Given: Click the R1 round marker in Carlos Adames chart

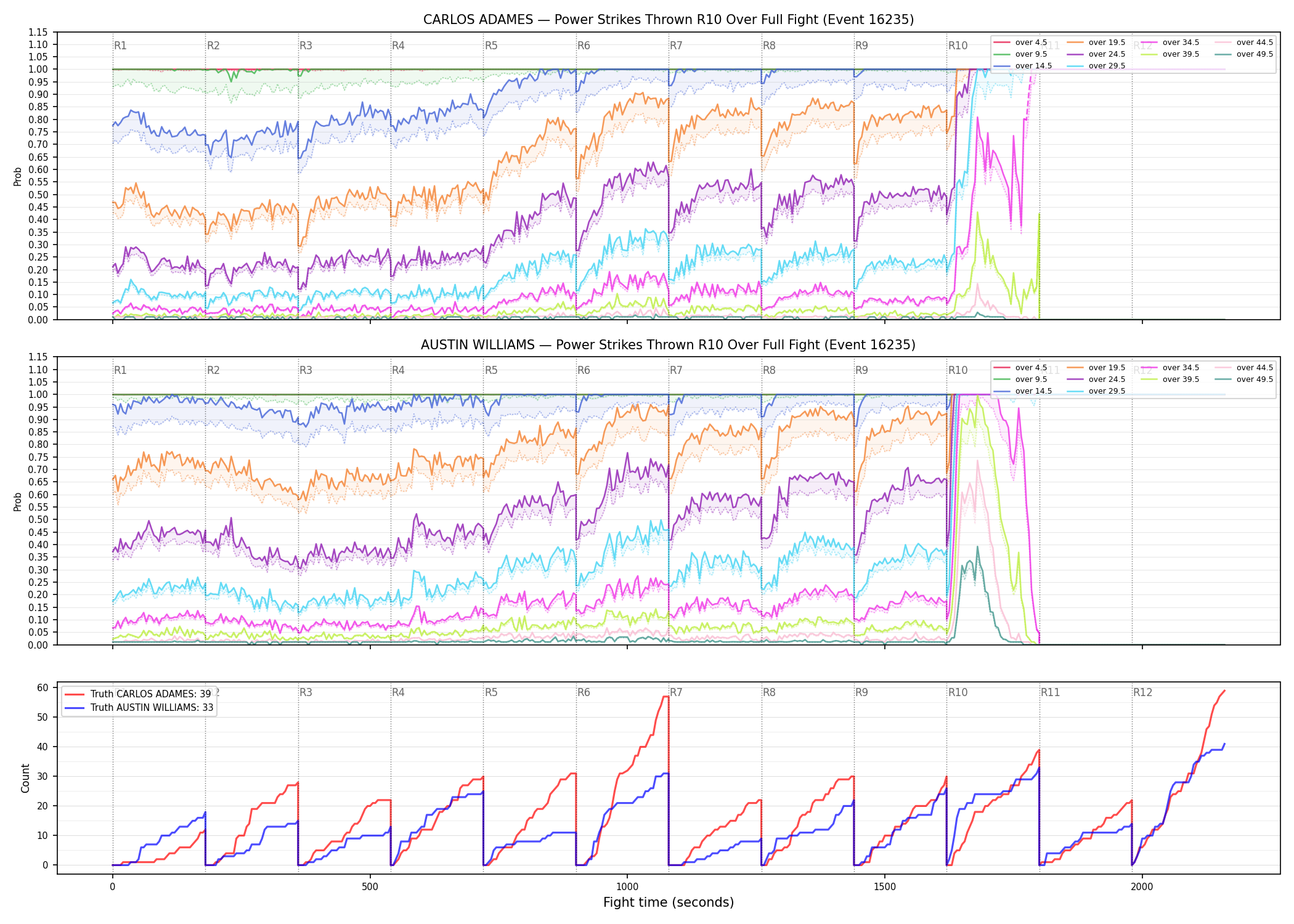Looking at the screenshot, I should pyautogui.click(x=120, y=46).
